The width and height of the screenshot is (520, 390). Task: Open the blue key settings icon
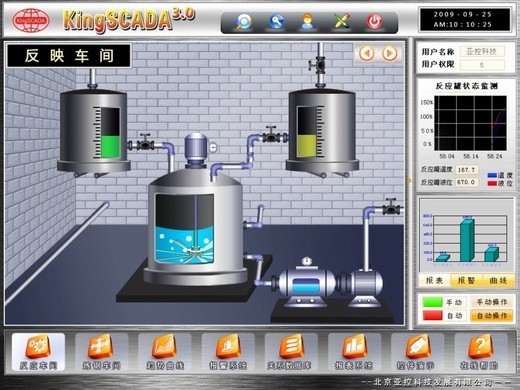click(x=277, y=22)
